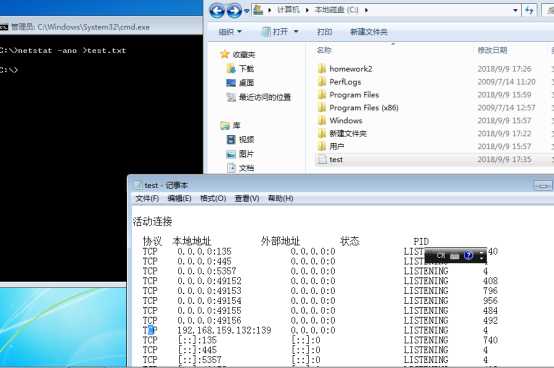Viewport: 554px width, 368px height.
Task: Click the Explorer back navigation arrow
Action: pos(217,11)
